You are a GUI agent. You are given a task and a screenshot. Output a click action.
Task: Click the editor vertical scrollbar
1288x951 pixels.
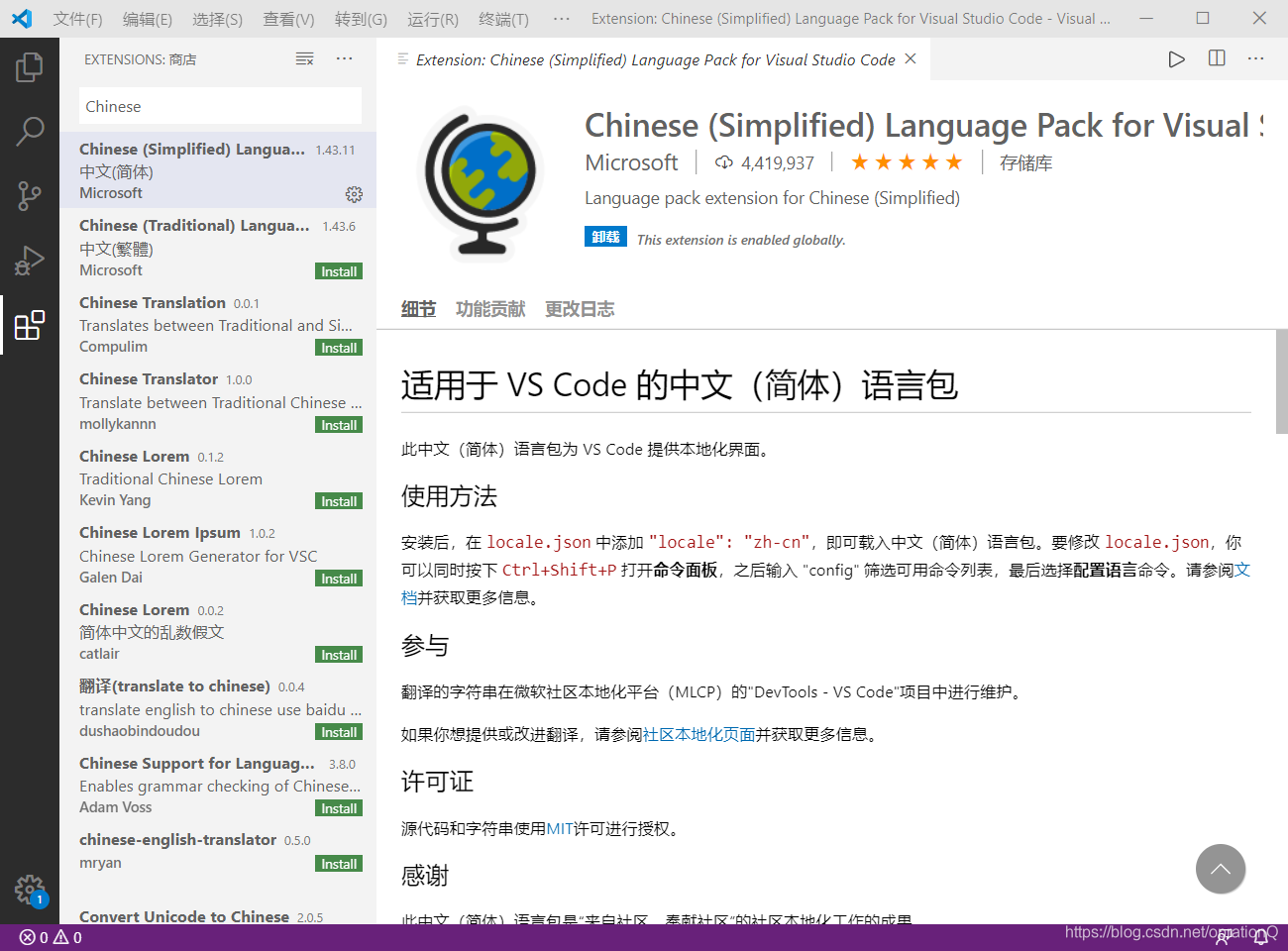(1281, 382)
